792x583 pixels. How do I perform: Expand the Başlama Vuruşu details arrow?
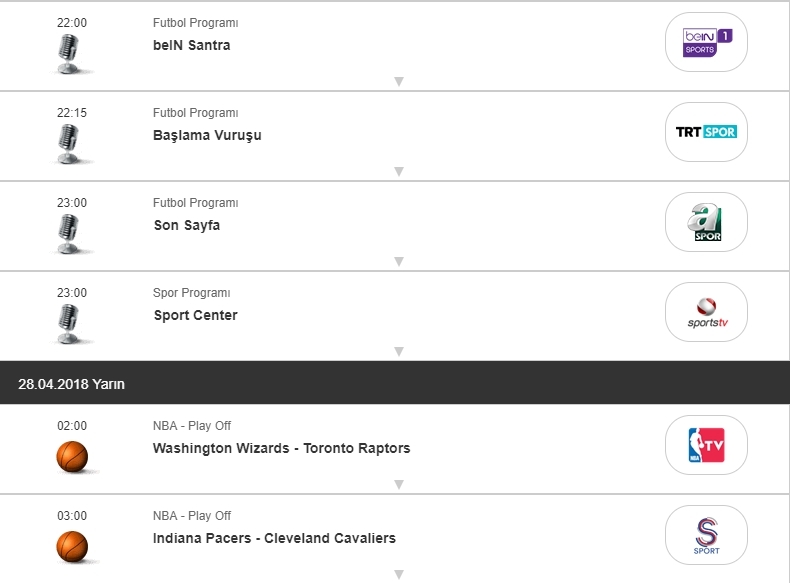(x=398, y=172)
